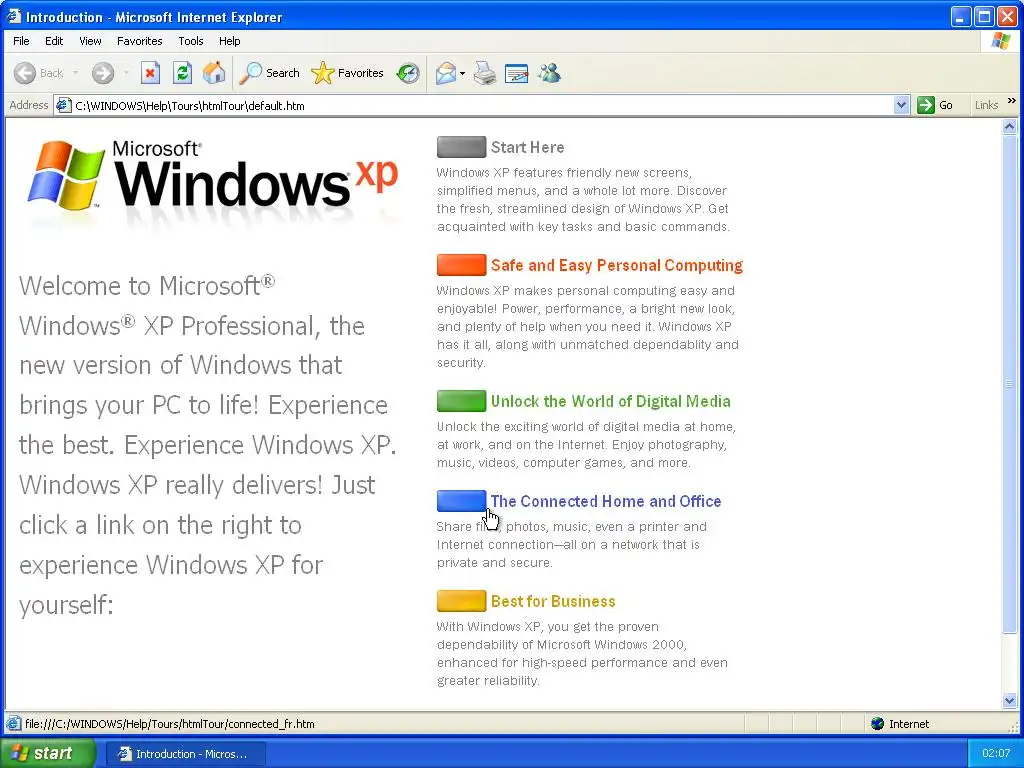Click the gray Start Here color button
Viewport: 1024px width, 768px height.
(x=461, y=147)
